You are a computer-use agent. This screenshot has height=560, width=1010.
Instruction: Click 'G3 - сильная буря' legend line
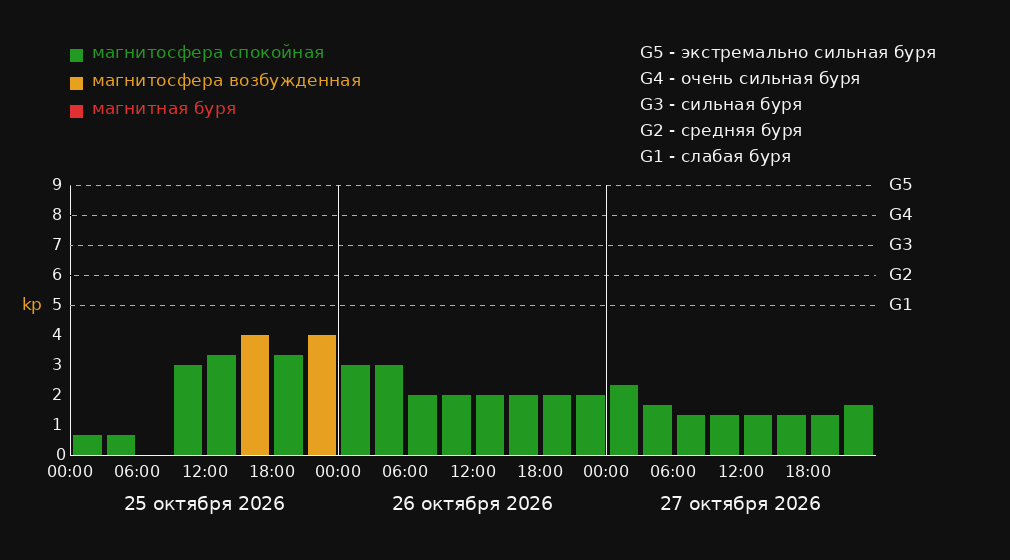pos(721,104)
